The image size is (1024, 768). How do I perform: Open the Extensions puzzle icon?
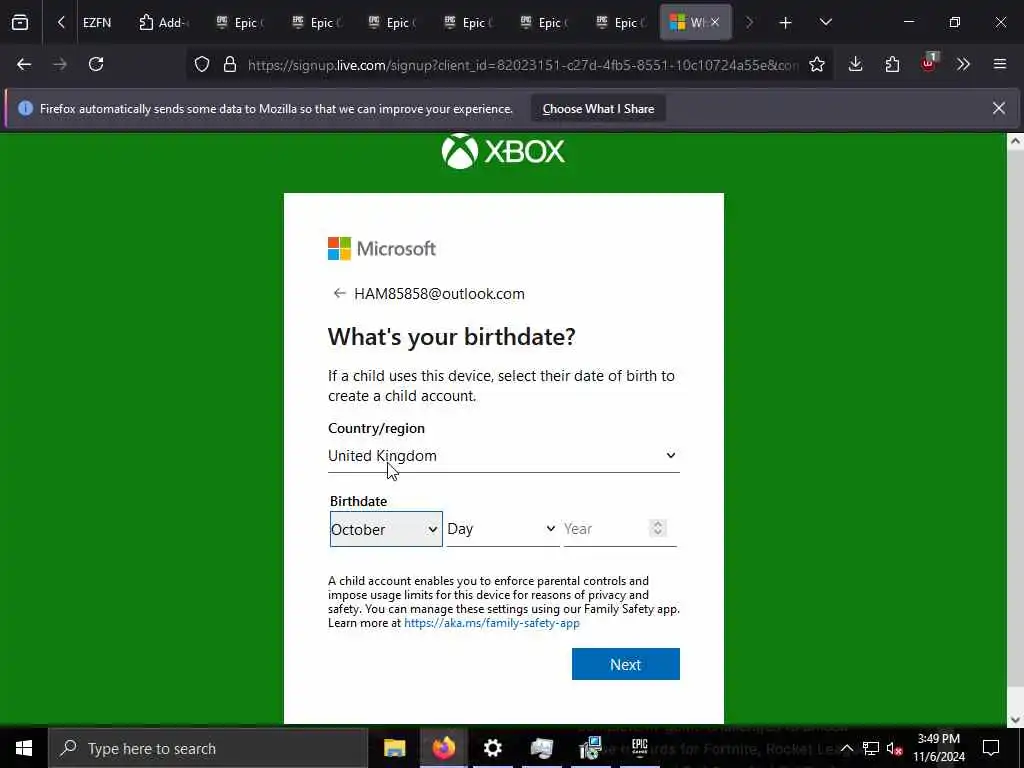pos(892,64)
